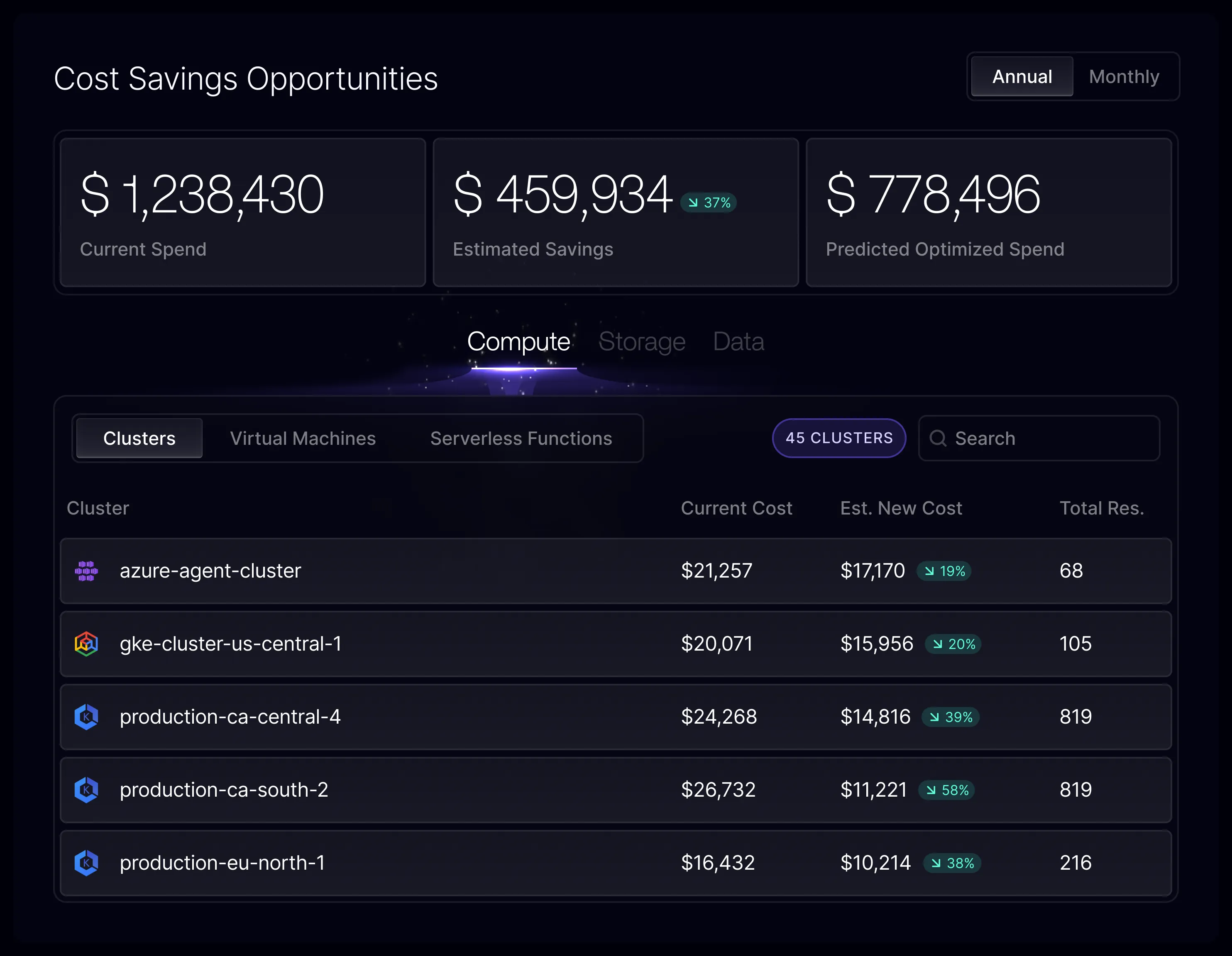The image size is (1232, 956).
Task: Switch to Monthly view
Action: 1124,77
